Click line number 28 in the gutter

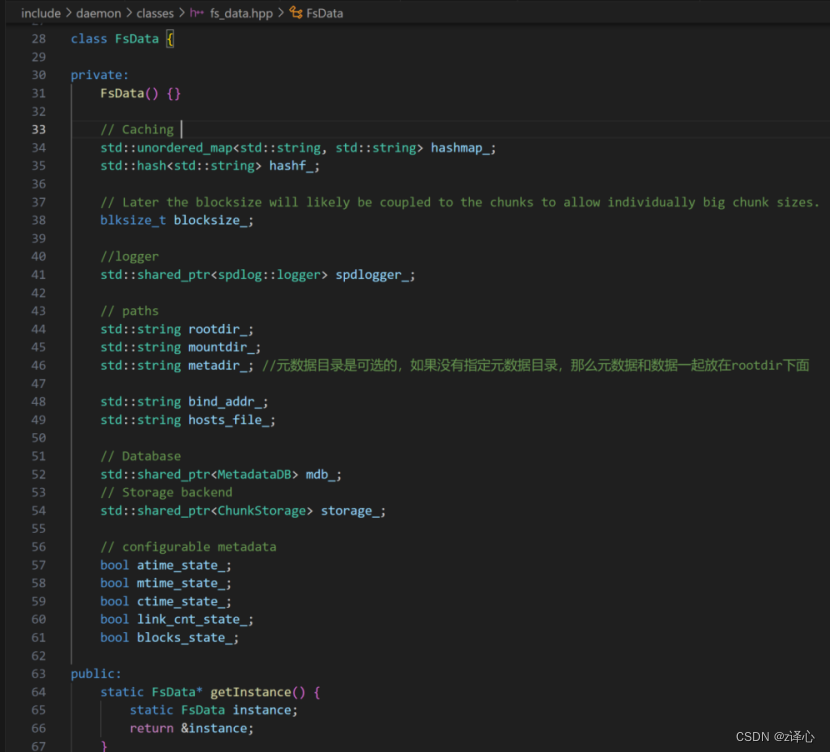[x=38, y=38]
